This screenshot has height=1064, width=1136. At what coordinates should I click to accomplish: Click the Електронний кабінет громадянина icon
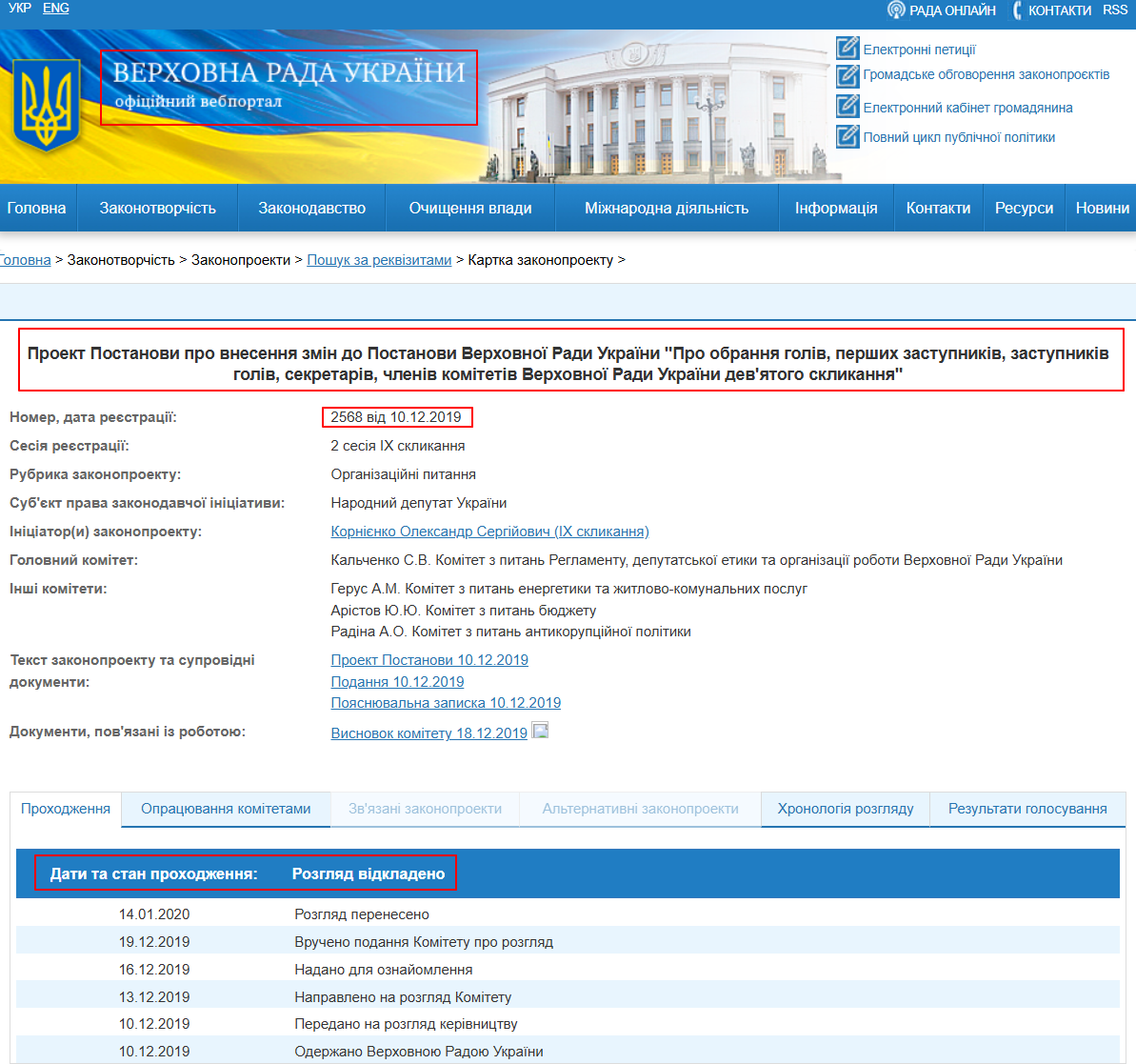click(847, 107)
